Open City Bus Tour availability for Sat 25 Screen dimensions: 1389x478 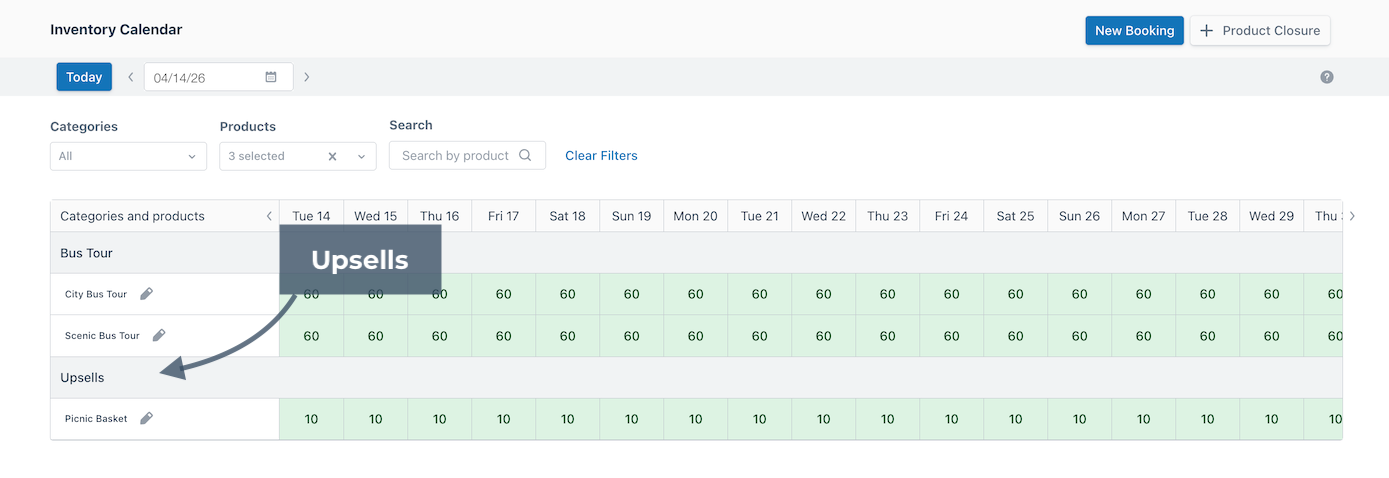tap(1015, 294)
